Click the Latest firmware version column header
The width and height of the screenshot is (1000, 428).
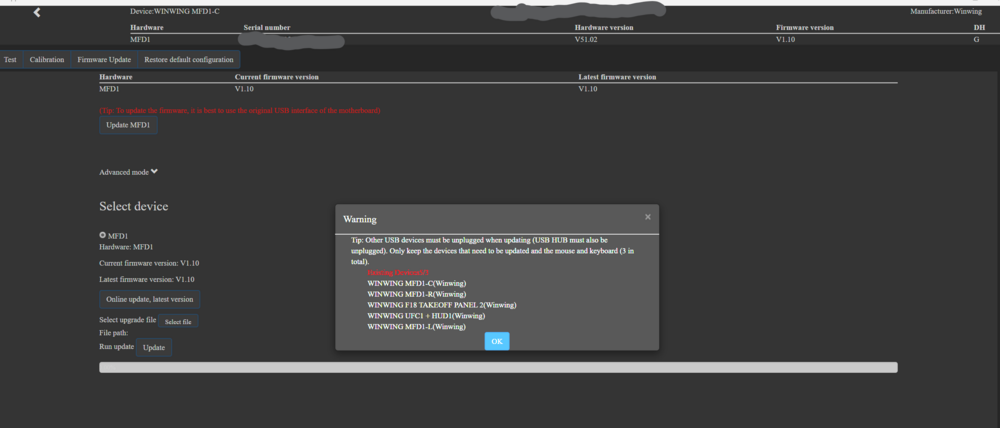[617, 77]
